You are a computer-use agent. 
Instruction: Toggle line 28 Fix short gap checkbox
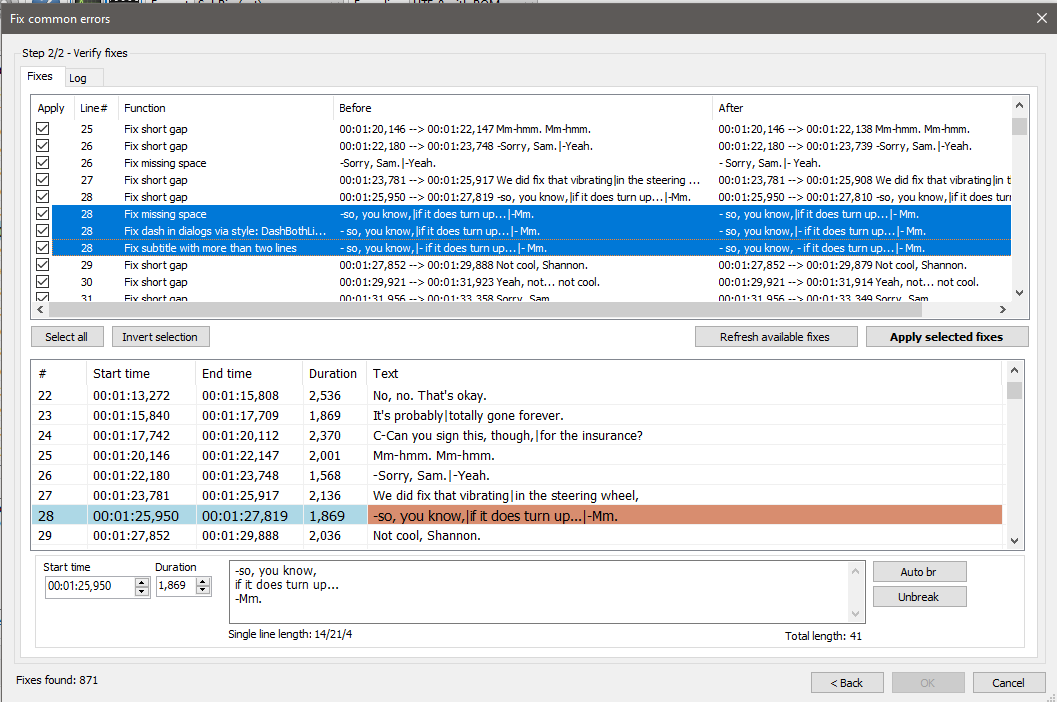tap(42, 197)
